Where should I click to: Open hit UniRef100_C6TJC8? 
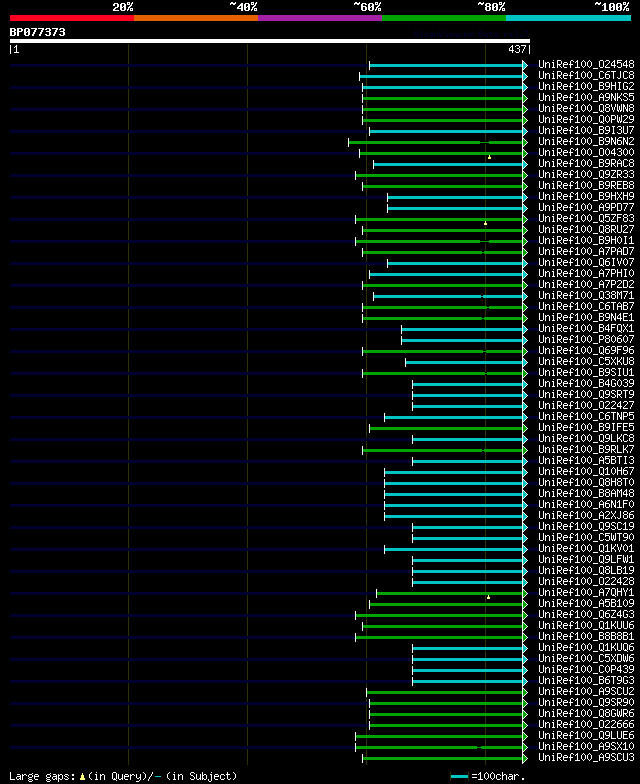pos(586,76)
